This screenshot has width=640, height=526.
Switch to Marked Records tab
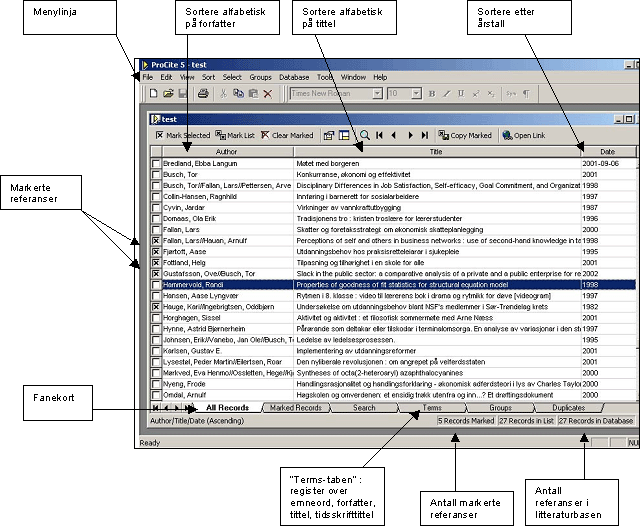296,408
